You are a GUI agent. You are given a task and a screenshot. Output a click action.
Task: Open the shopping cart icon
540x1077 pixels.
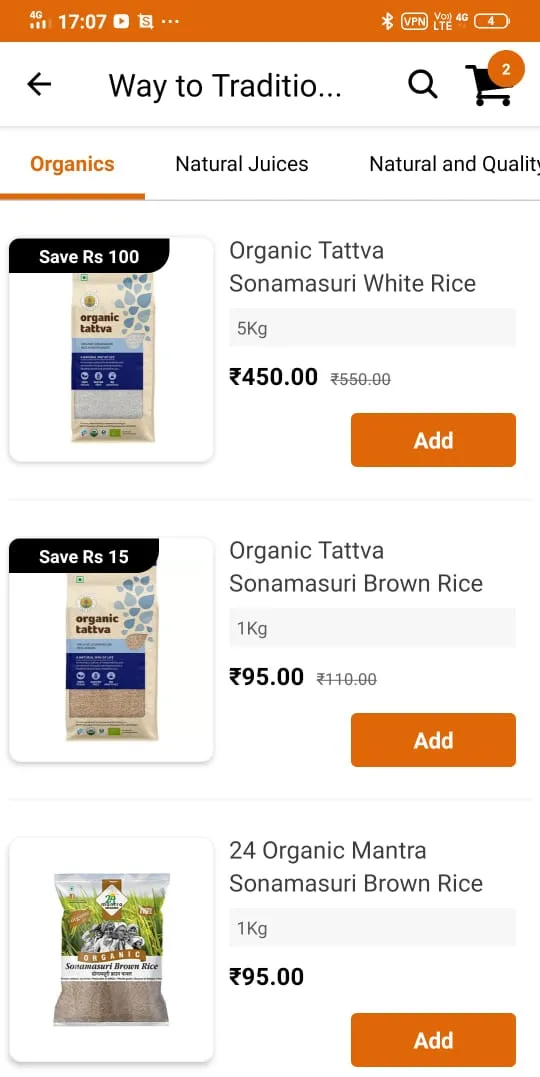click(x=488, y=87)
